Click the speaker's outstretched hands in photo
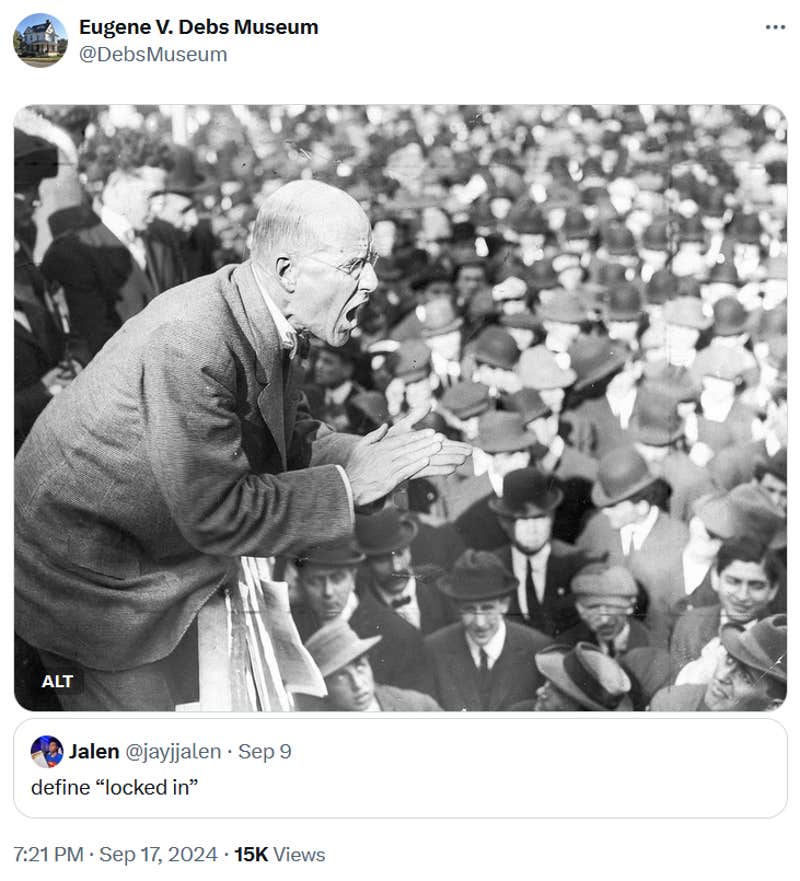Screen dimensions: 800x881 (407, 458)
